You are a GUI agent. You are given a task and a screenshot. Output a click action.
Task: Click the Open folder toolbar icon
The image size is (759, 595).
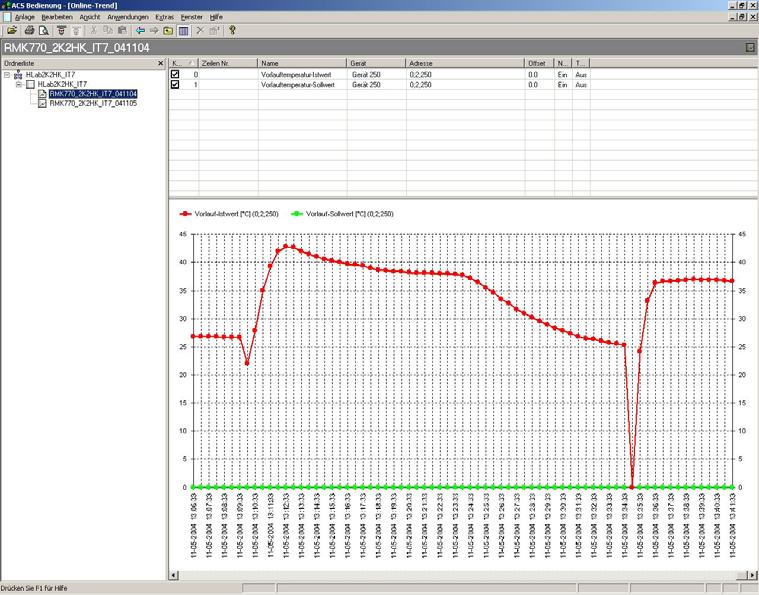pos(12,31)
